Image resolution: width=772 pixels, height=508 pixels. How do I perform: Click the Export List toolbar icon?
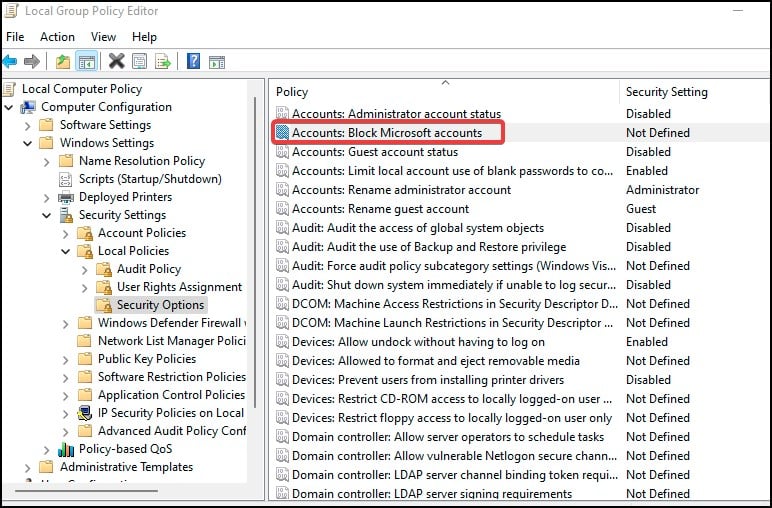pyautogui.click(x=163, y=62)
